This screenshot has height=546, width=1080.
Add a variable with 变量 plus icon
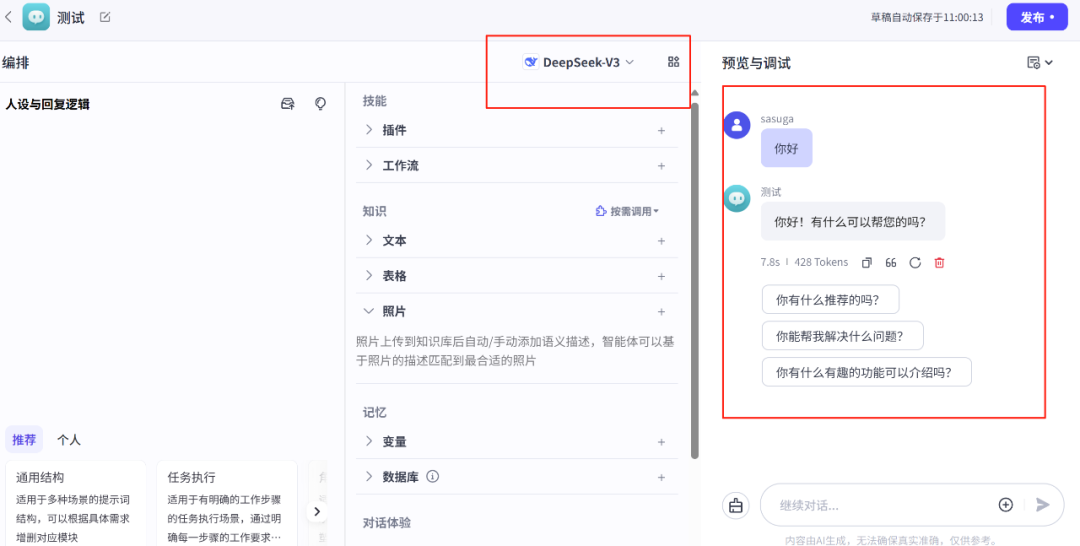click(661, 442)
